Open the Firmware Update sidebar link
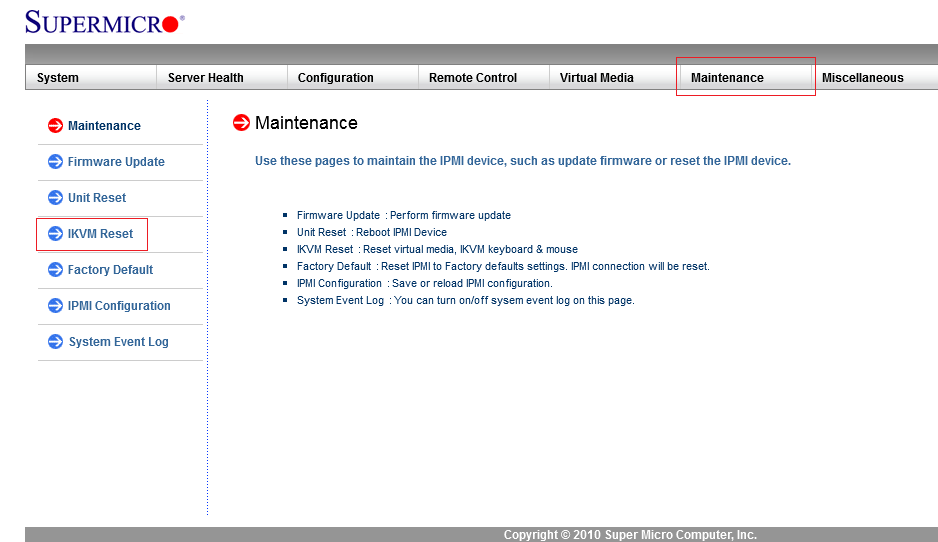Image resolution: width=938 pixels, height=542 pixels. point(116,162)
